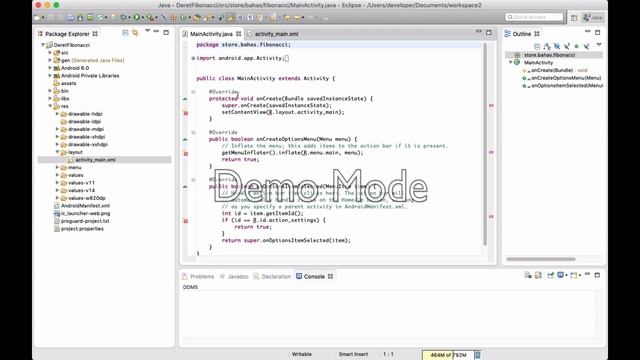Collapse the res folder

coord(50,106)
